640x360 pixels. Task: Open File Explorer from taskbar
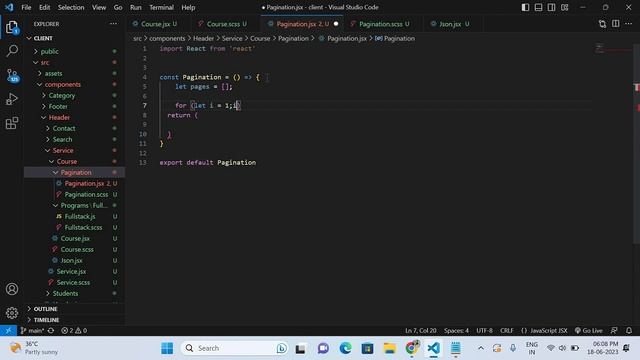(389, 348)
